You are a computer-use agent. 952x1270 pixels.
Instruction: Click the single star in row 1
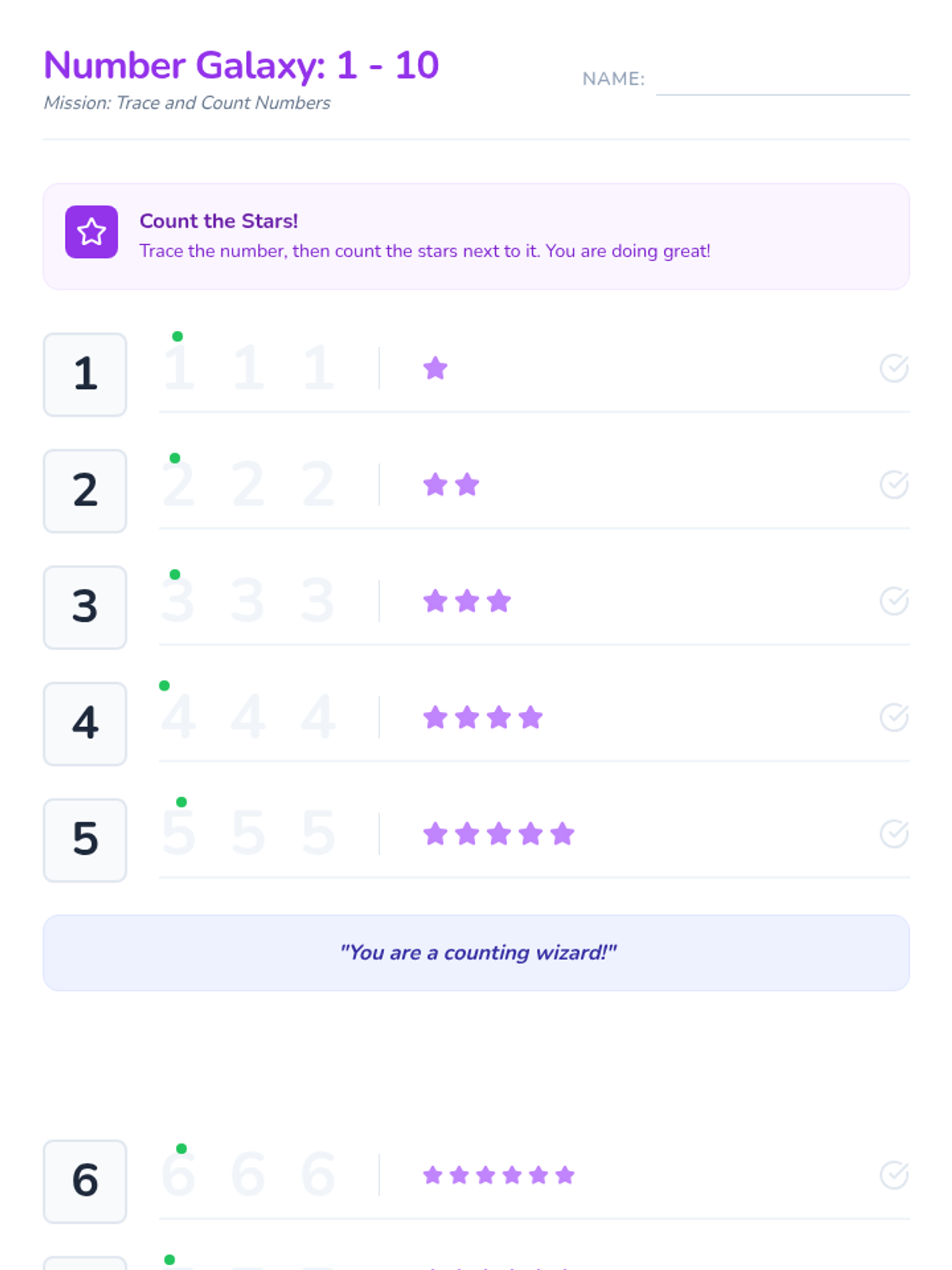pyautogui.click(x=436, y=368)
